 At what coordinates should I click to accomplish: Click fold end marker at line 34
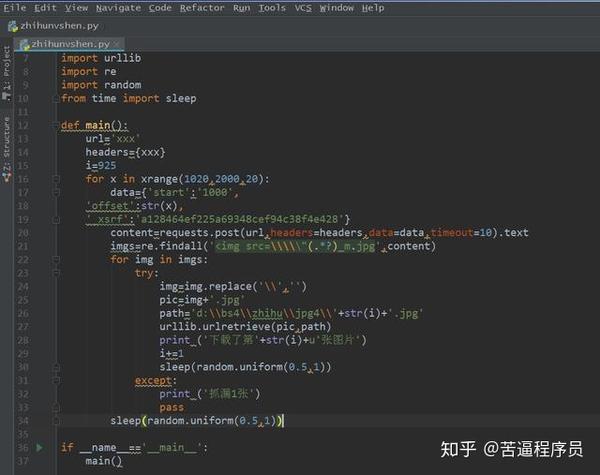click(x=56, y=421)
